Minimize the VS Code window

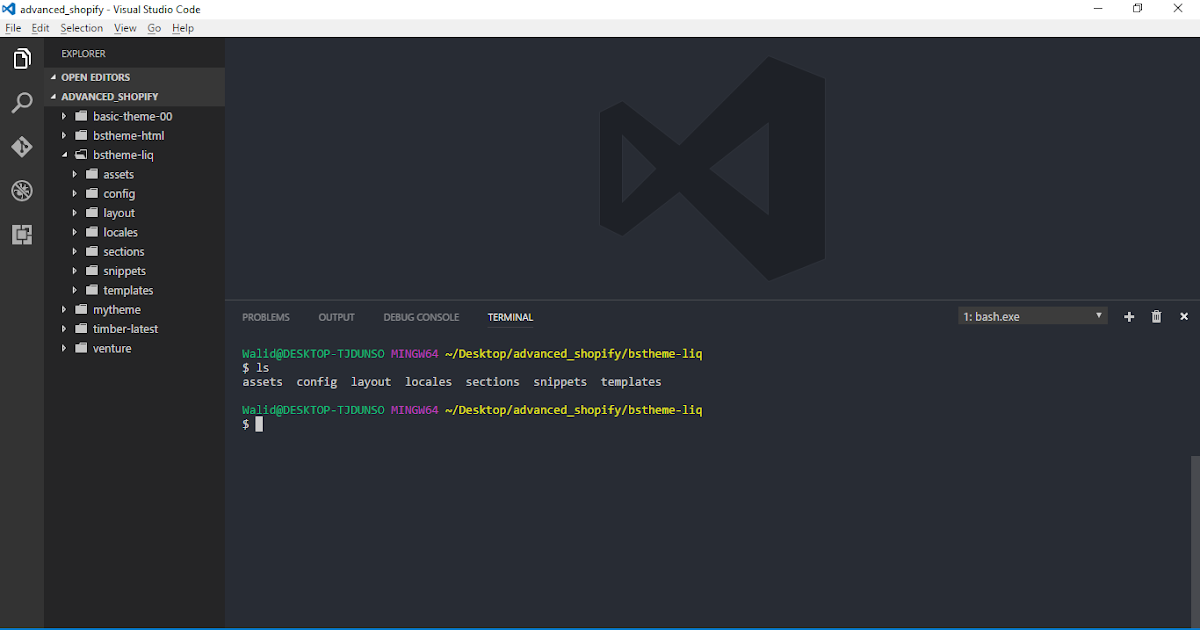(x=1098, y=9)
